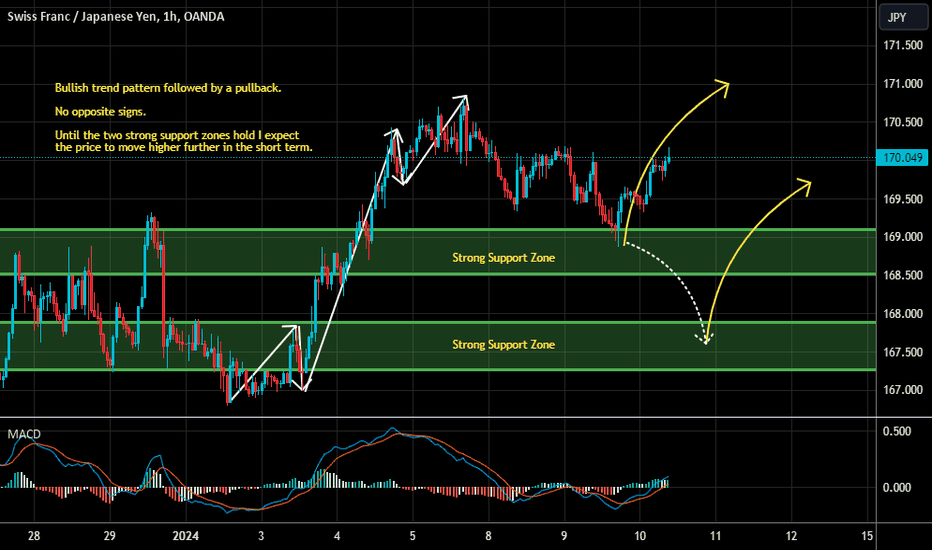Click the 167.500 price axis label
932x550 pixels.
pos(903,352)
